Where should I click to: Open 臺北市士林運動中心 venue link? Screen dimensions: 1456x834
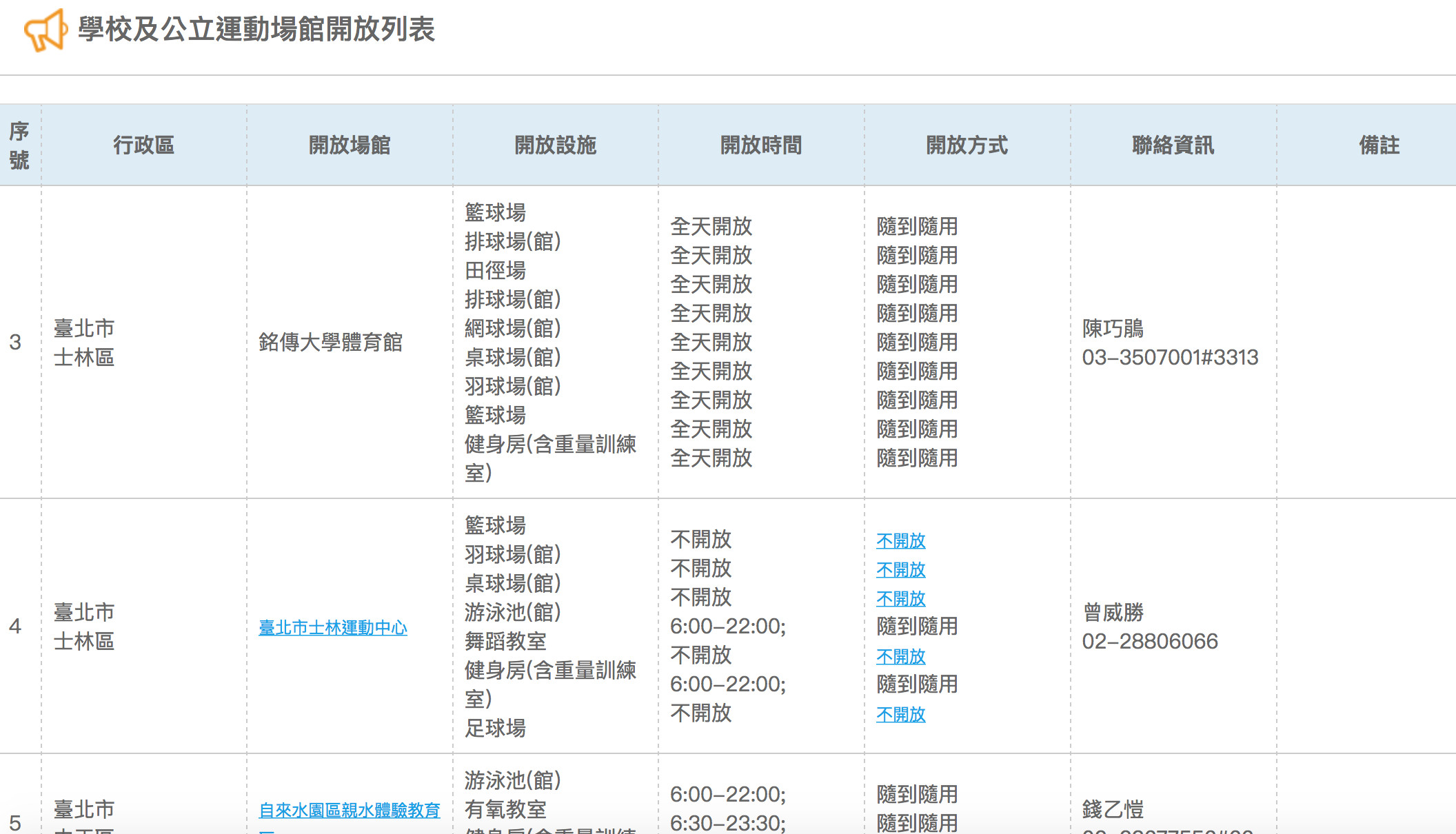coord(333,627)
